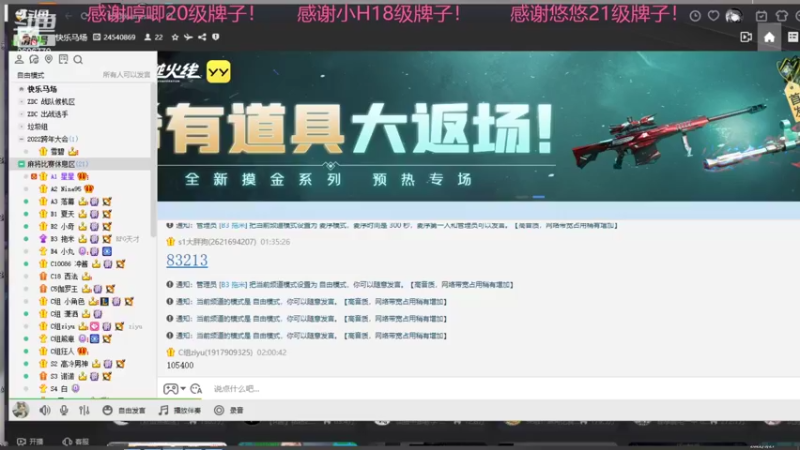Select user C组ziyu in member list
This screenshot has width=800, height=450.
pyautogui.click(x=63, y=327)
